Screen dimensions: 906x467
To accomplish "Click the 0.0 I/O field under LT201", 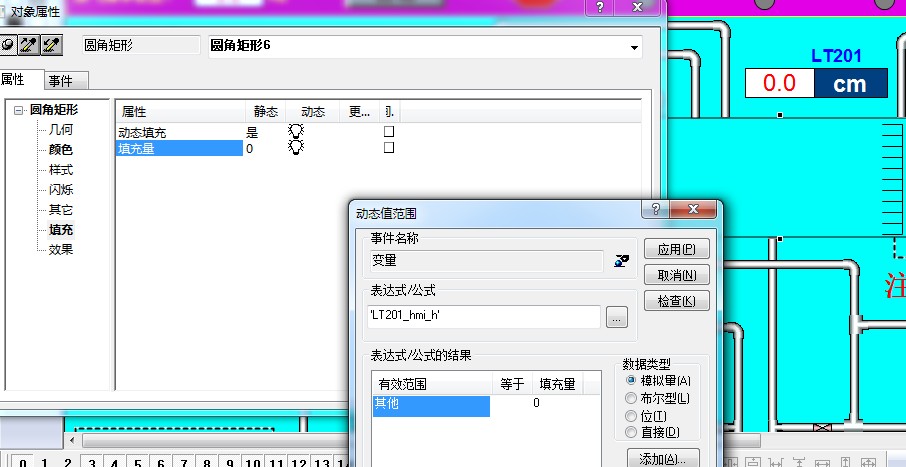I will pyautogui.click(x=779, y=83).
